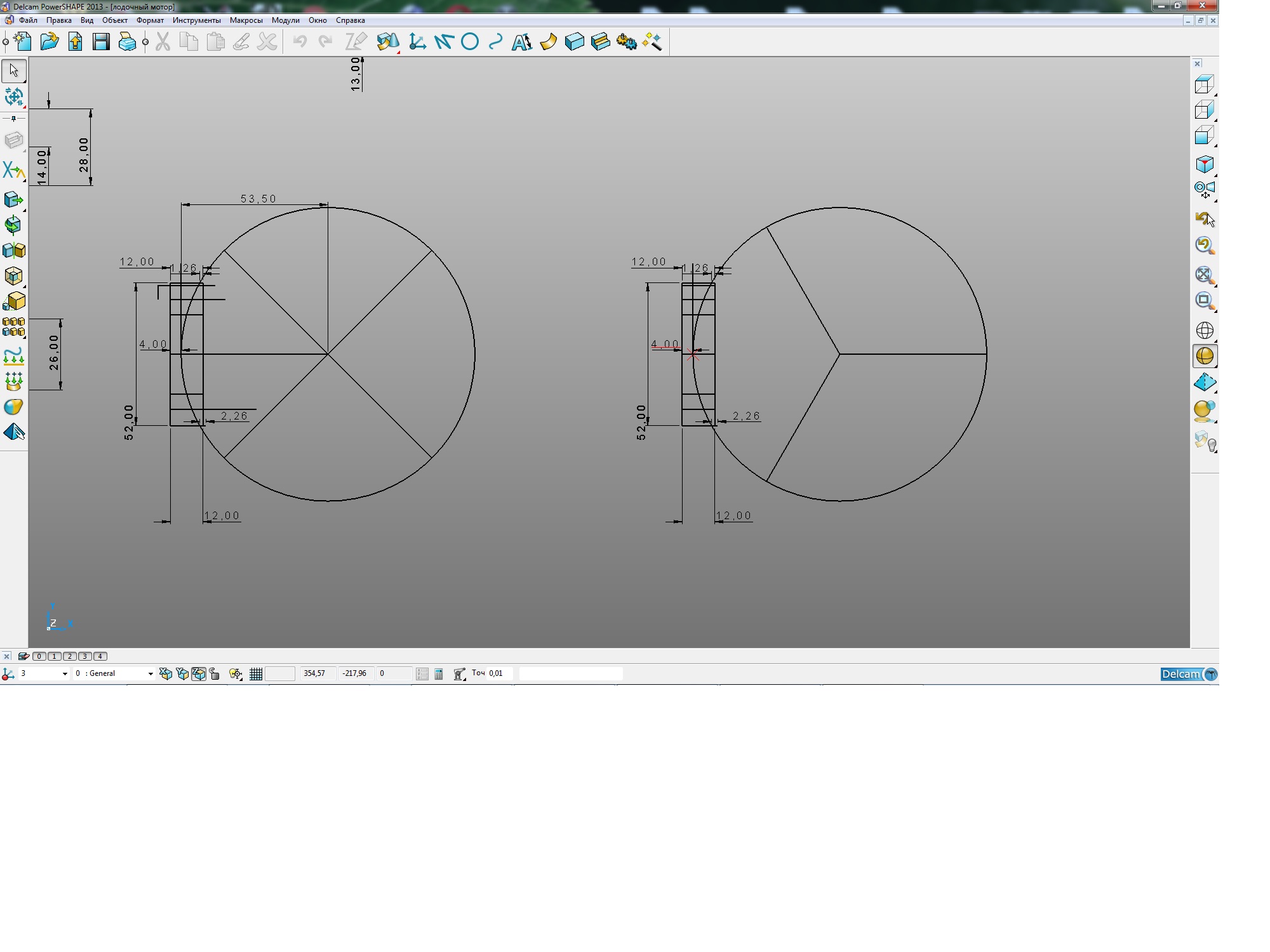Open the text annotation tool
The width and height of the screenshot is (1270, 952).
click(x=521, y=42)
